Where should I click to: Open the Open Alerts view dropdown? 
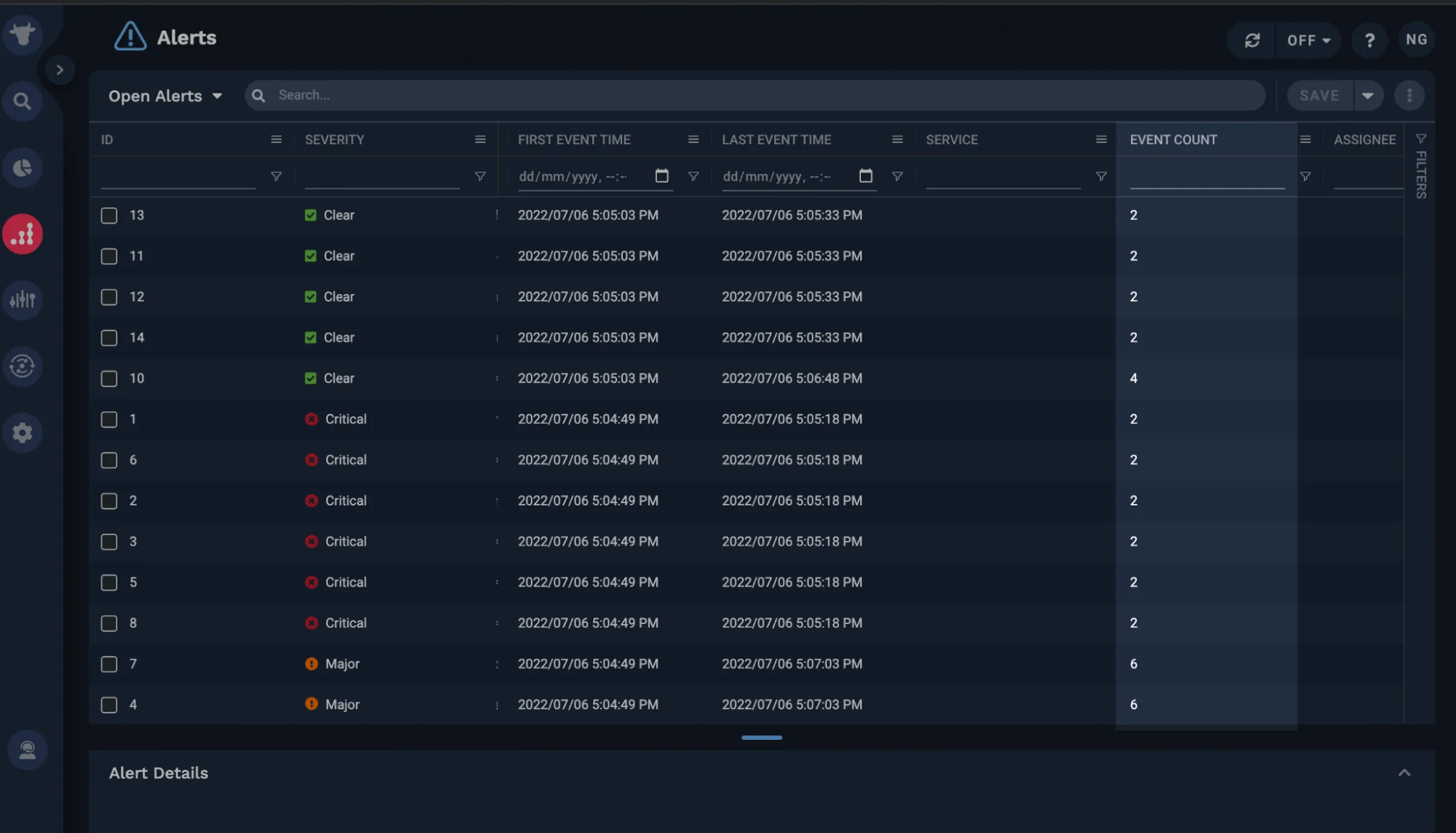click(x=165, y=96)
